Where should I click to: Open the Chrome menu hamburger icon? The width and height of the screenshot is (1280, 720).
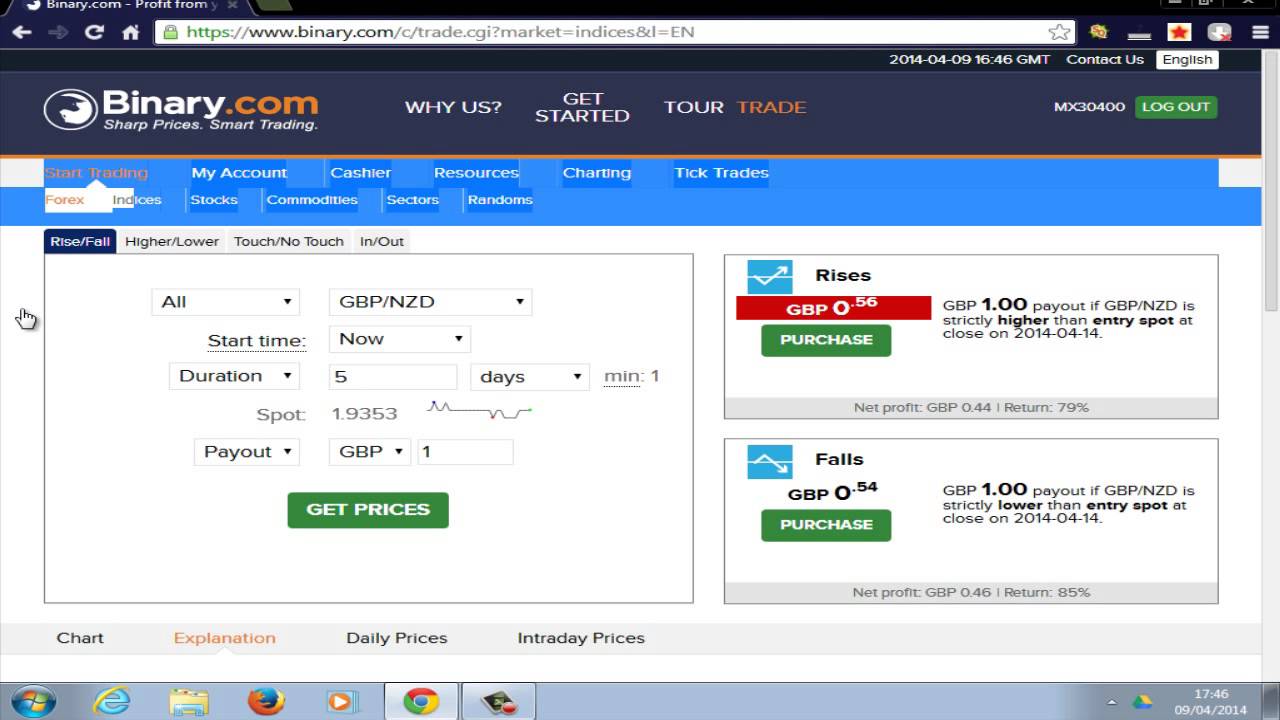(1260, 32)
